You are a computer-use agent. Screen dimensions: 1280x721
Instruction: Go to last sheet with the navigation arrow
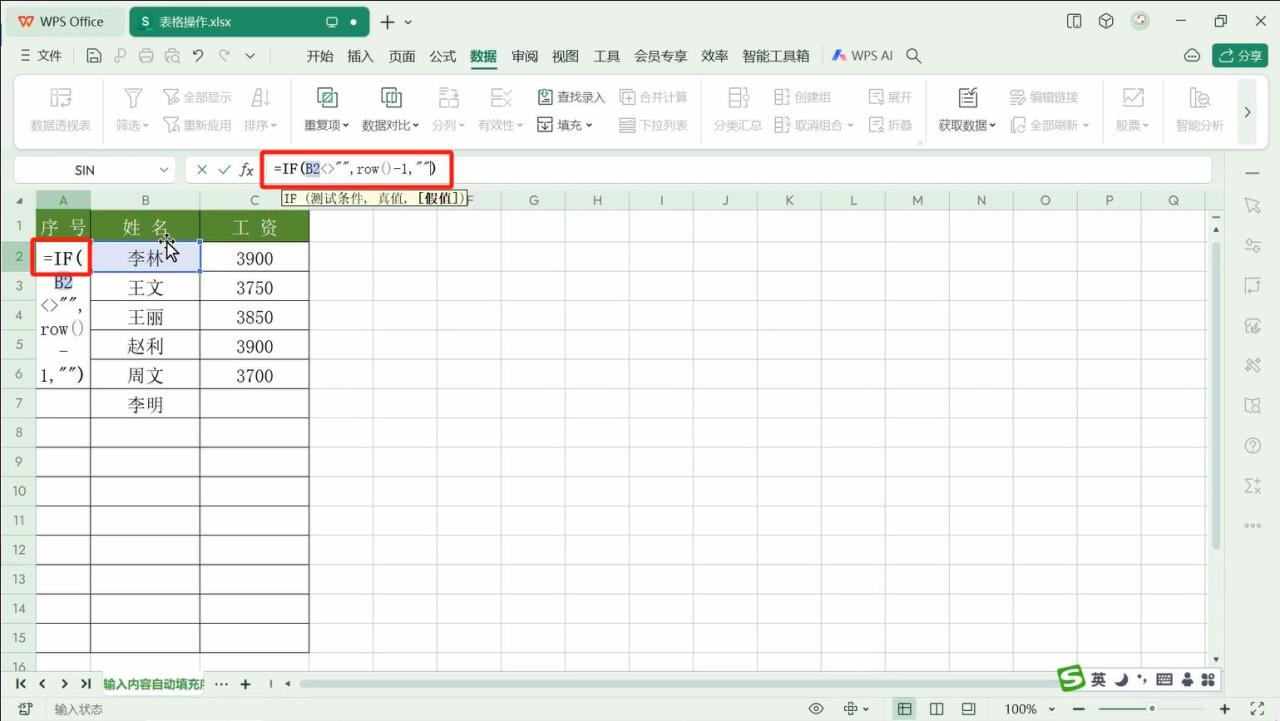click(x=86, y=684)
